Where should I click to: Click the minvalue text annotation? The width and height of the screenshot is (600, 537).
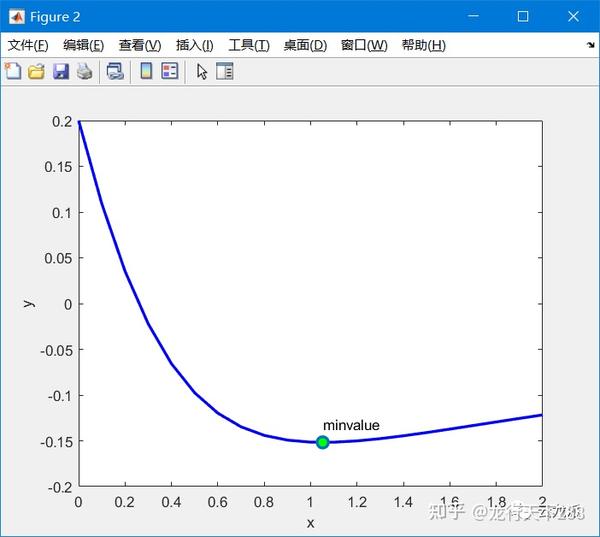(351, 425)
